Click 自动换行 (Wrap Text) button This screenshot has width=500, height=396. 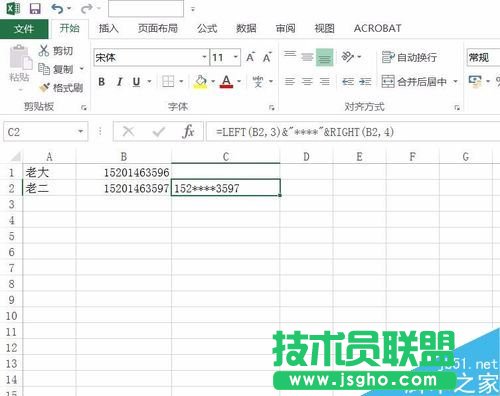coord(409,57)
